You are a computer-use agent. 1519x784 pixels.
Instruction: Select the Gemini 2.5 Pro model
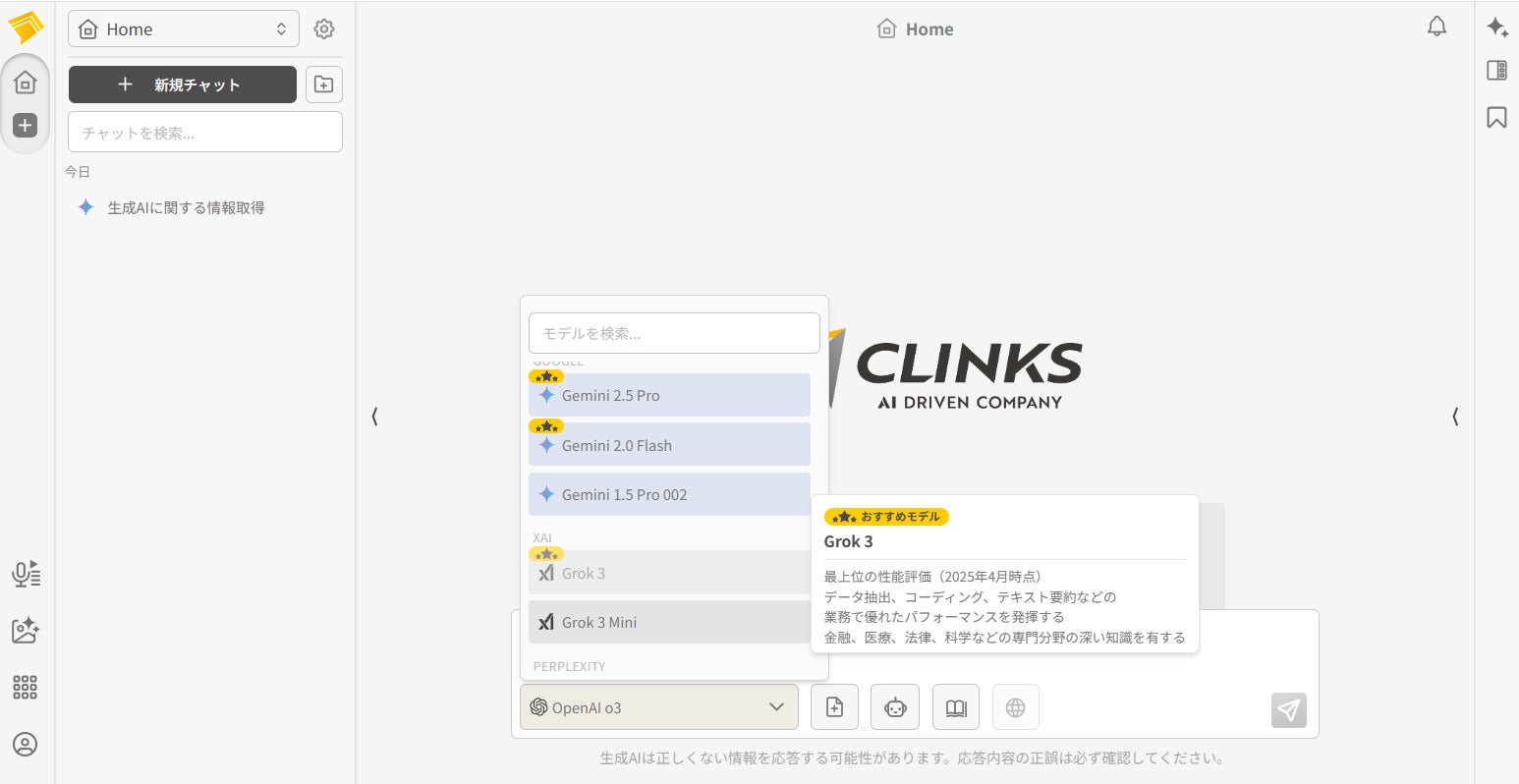coord(669,395)
